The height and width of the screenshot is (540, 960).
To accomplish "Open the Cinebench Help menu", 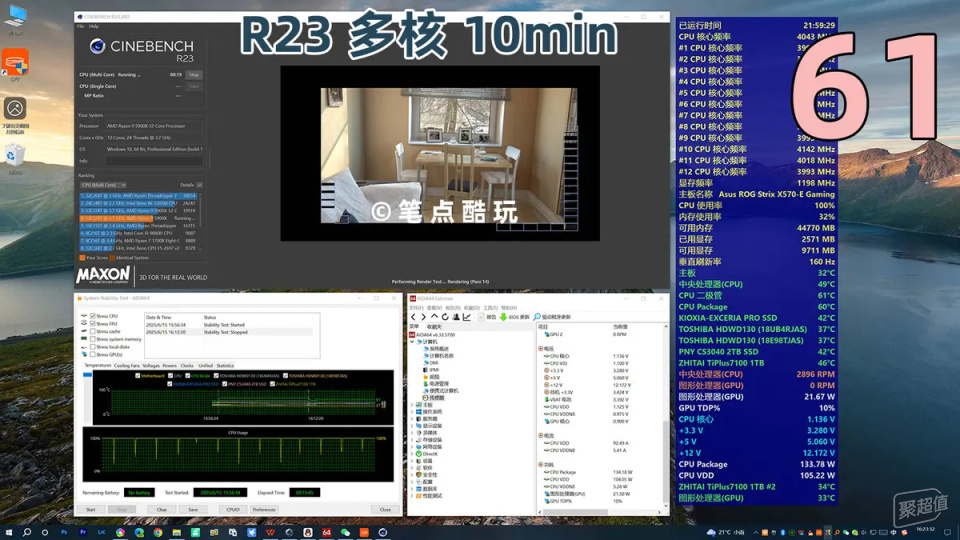I will [94, 26].
